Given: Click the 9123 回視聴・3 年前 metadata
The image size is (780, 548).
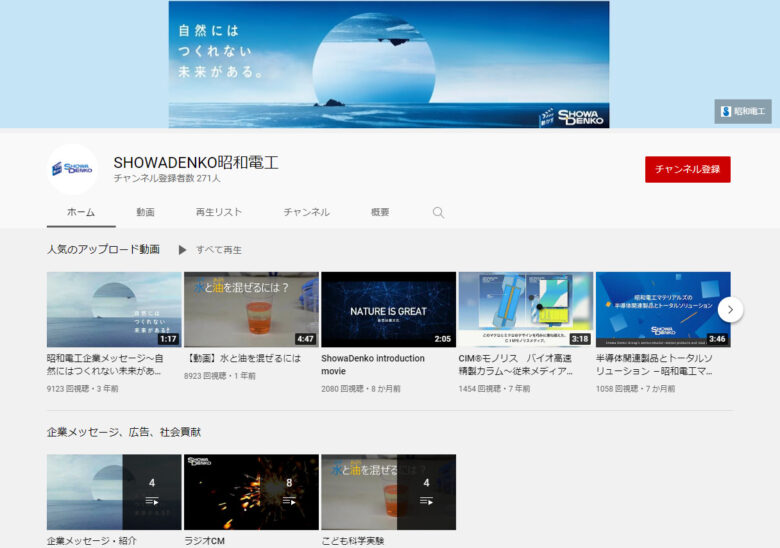Looking at the screenshot, I should pyautogui.click(x=83, y=389).
